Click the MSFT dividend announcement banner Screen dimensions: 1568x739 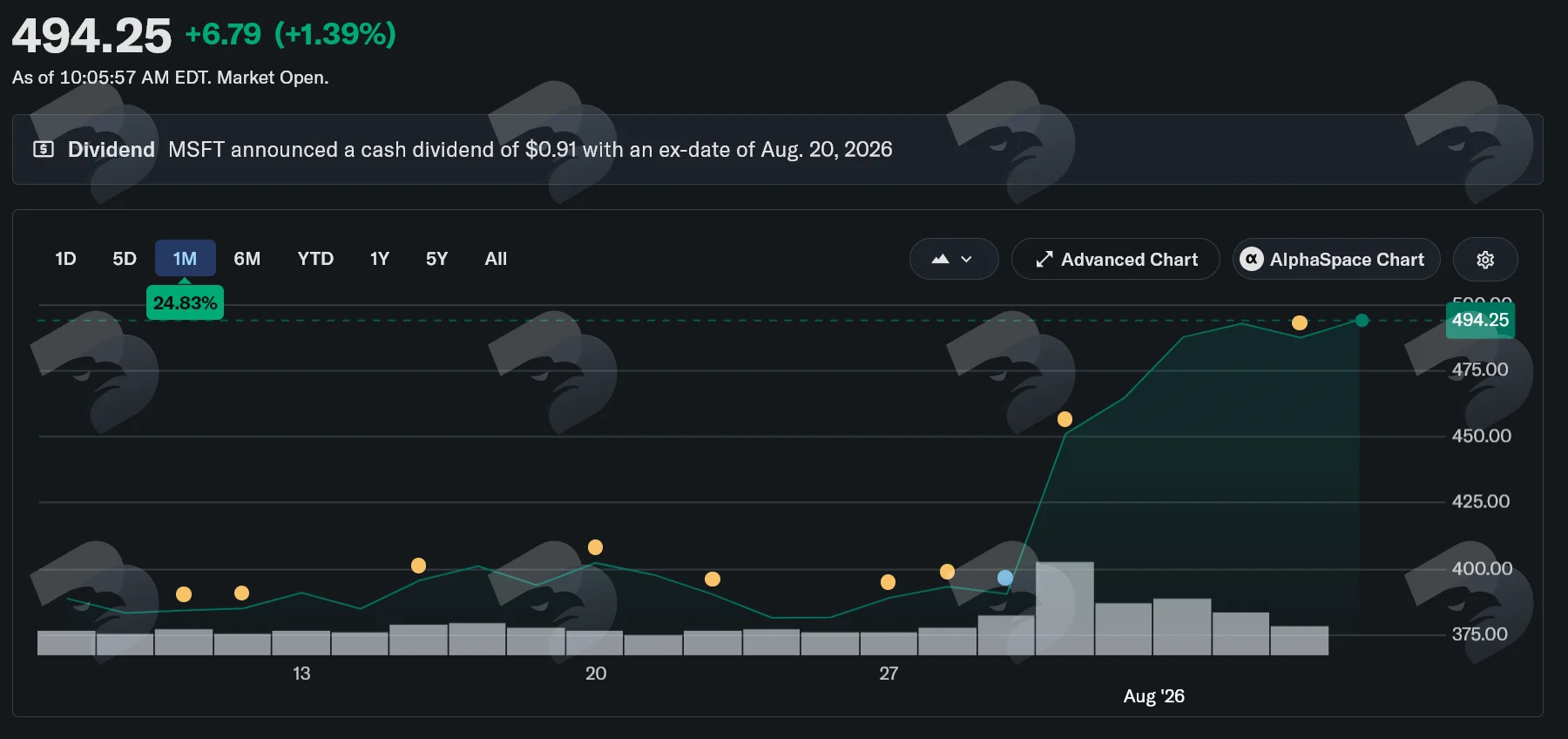click(x=777, y=149)
